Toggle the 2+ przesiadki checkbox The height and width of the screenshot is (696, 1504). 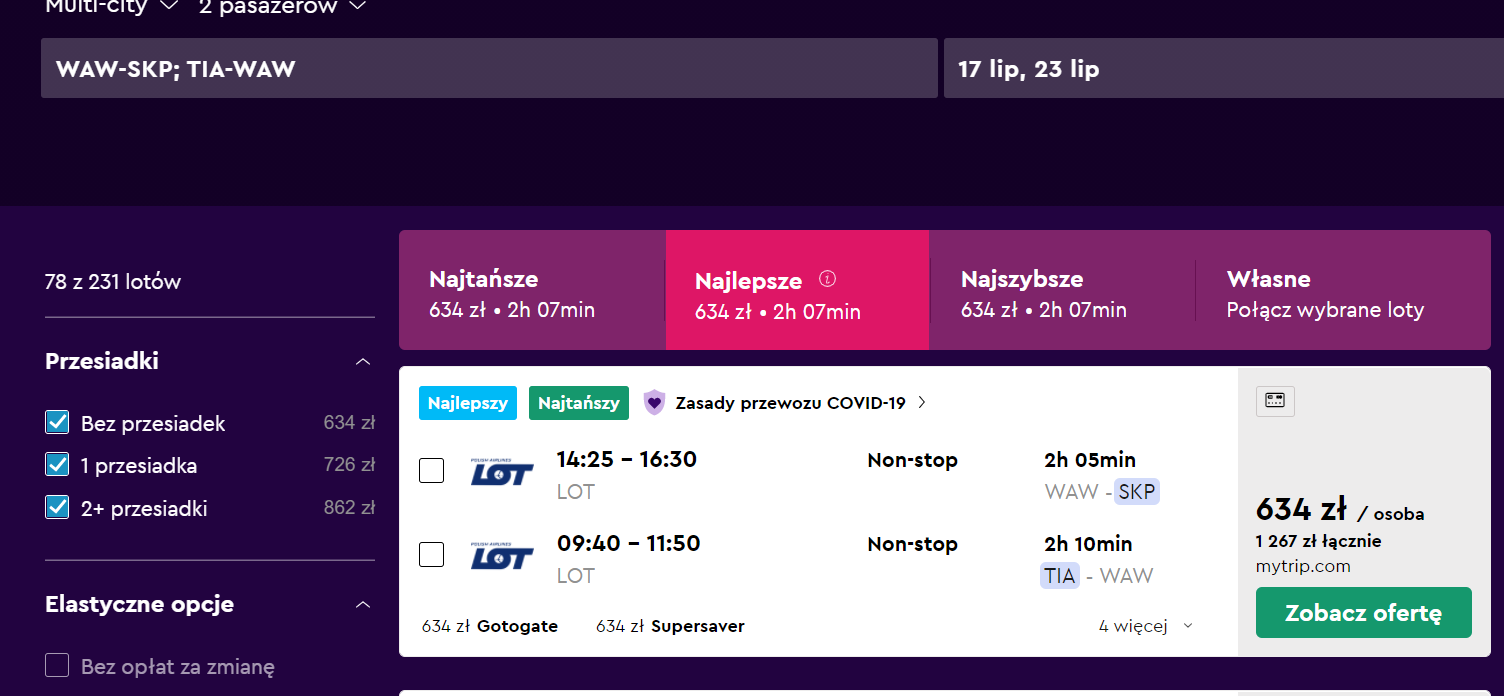point(57,508)
